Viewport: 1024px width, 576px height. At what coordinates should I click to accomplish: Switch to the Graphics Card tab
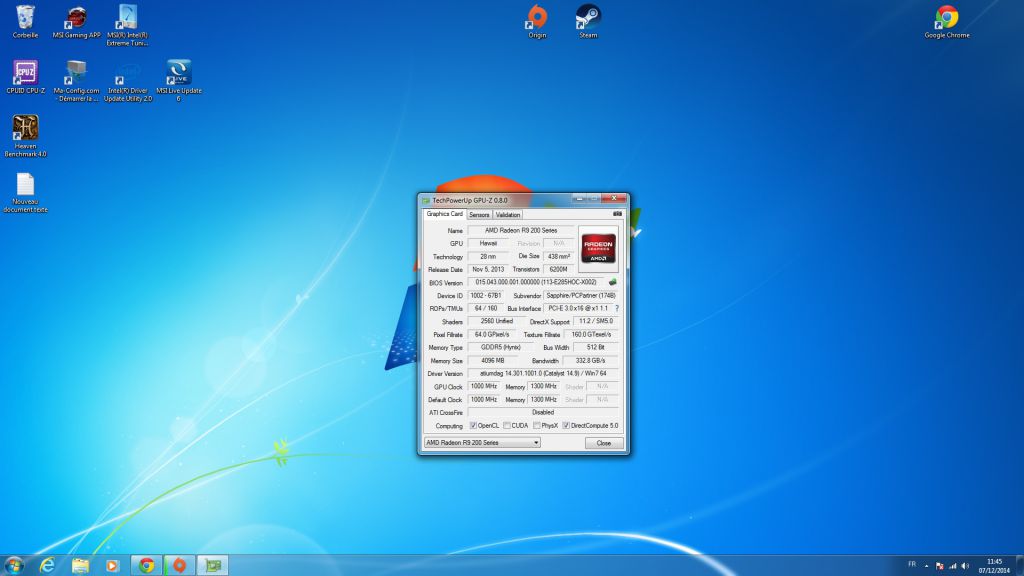(x=444, y=214)
